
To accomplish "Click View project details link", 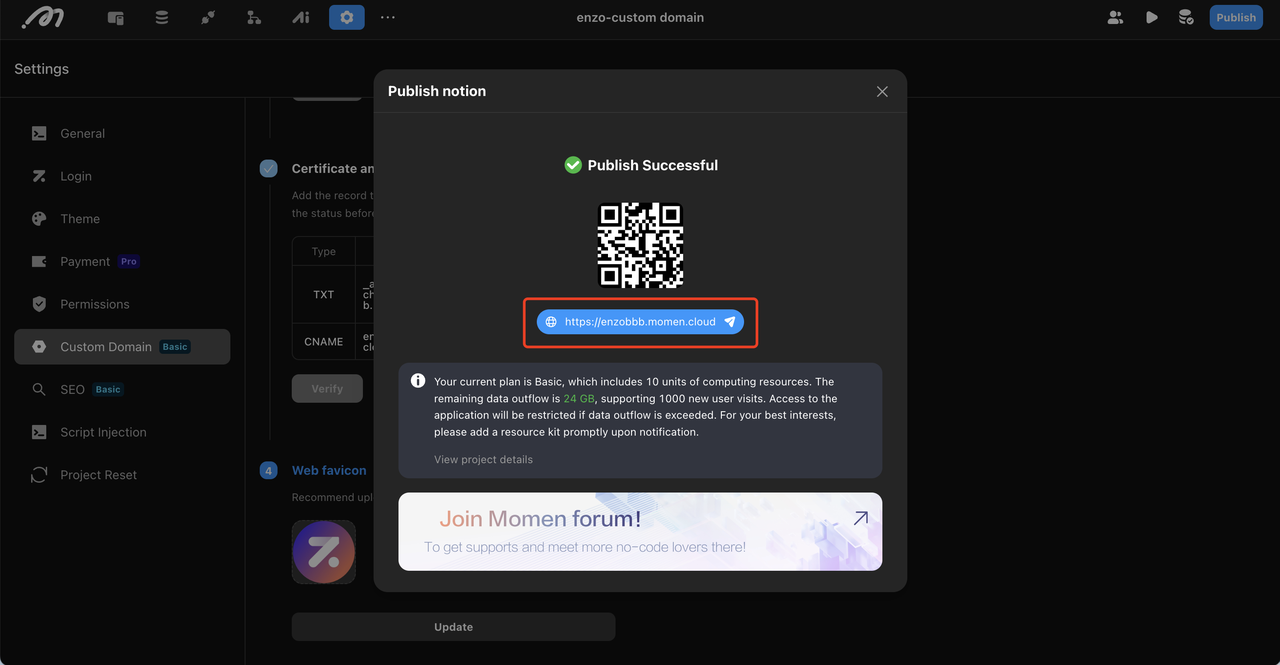I will point(483,460).
